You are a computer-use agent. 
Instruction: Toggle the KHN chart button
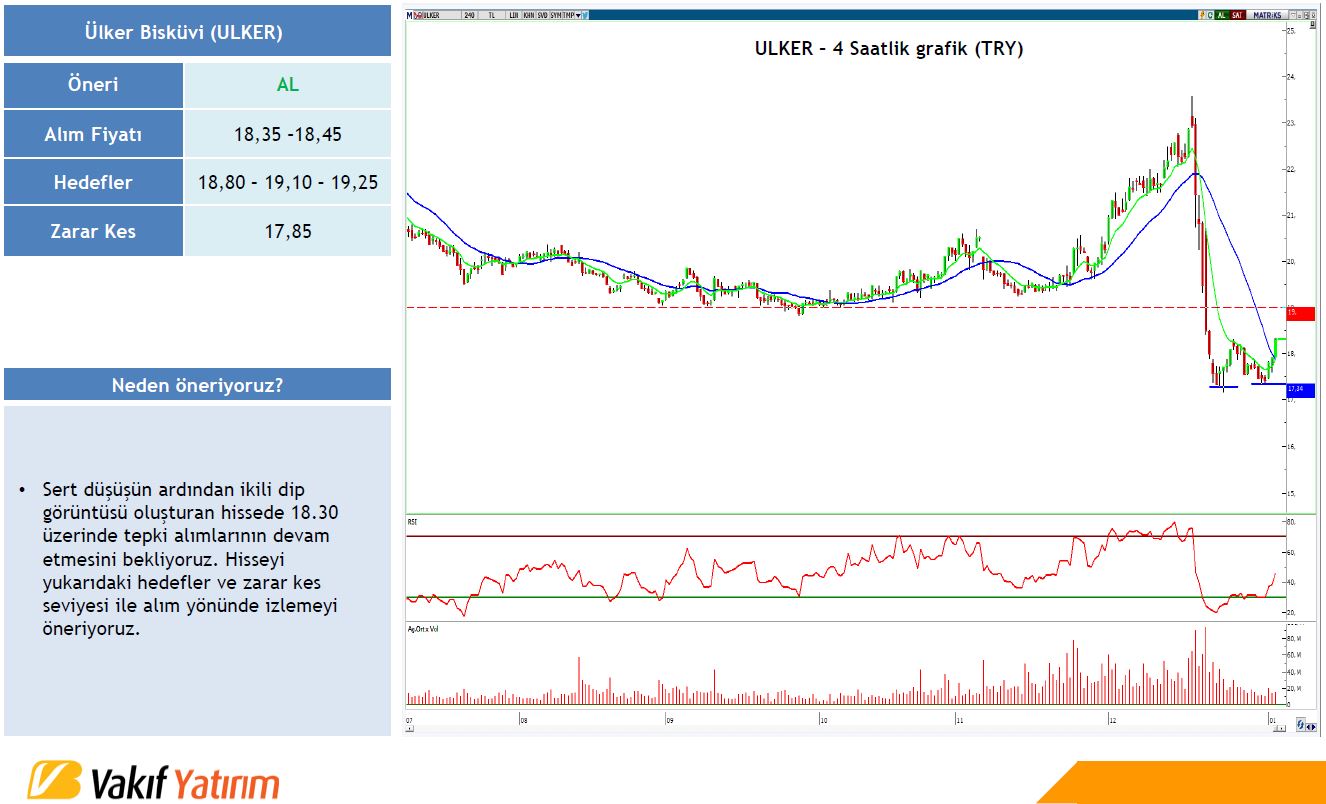(x=528, y=16)
